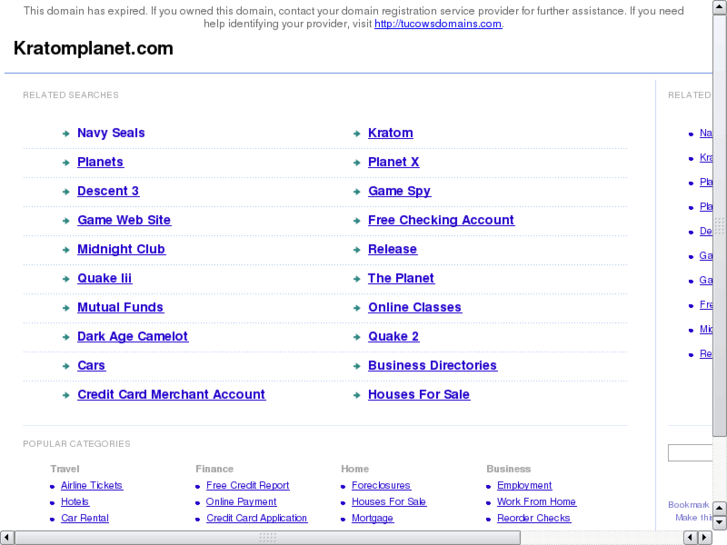
Task: Click arrow bullet beside Planets
Action: pyautogui.click(x=66, y=163)
